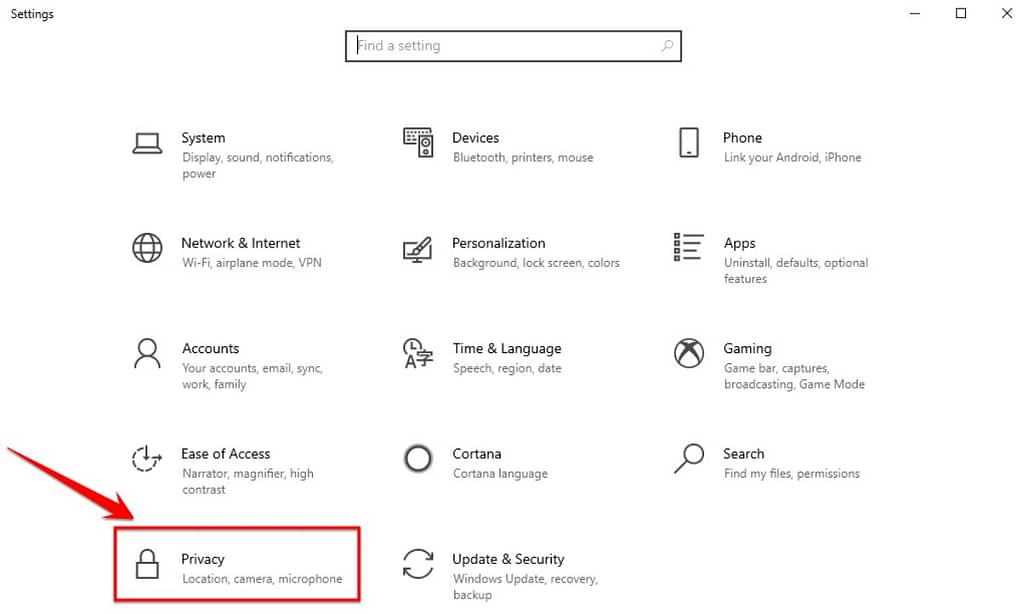Click the Ease of Access icon
This screenshot has height=614, width=1023.
click(x=147, y=458)
